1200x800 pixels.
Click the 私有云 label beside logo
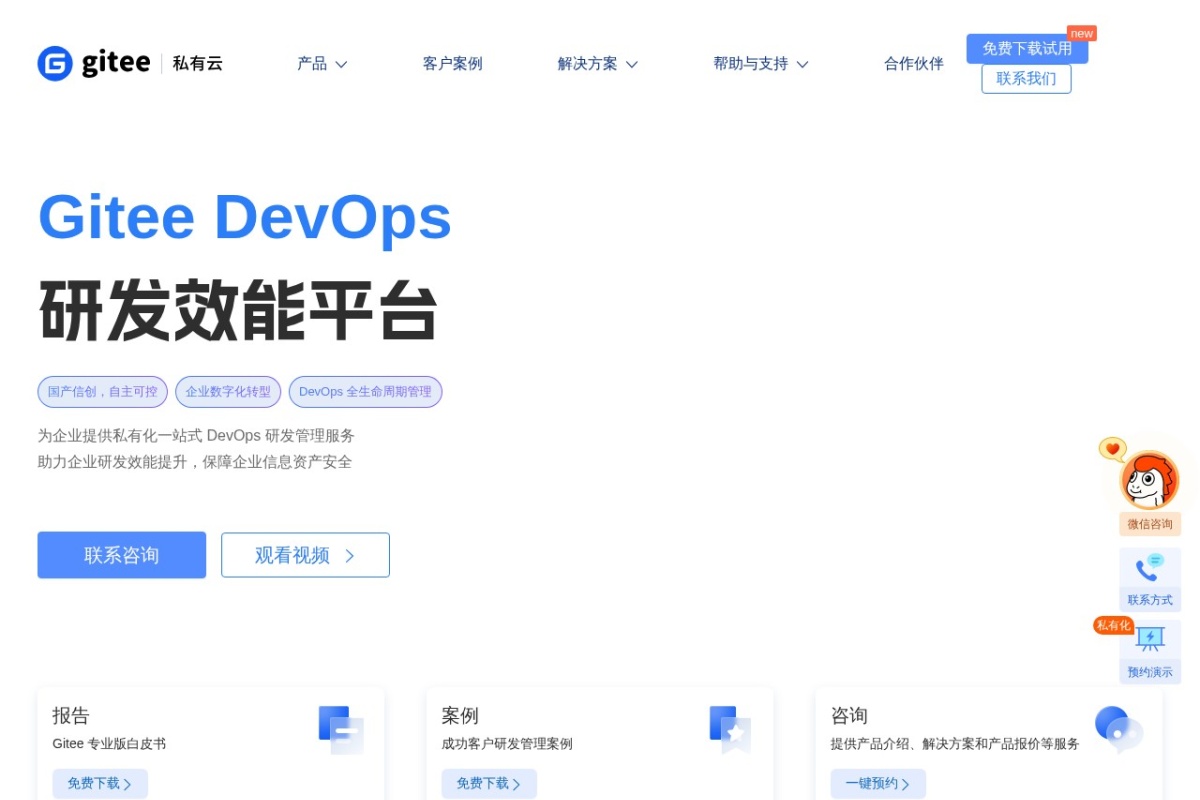pos(197,64)
